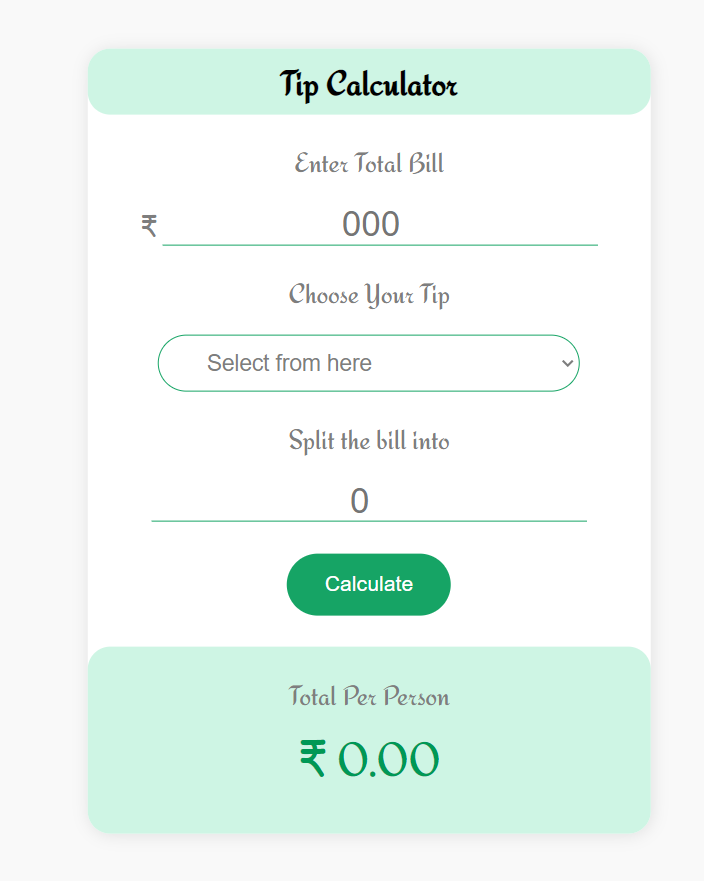Click the 'Total Per Person' heading

[368, 696]
